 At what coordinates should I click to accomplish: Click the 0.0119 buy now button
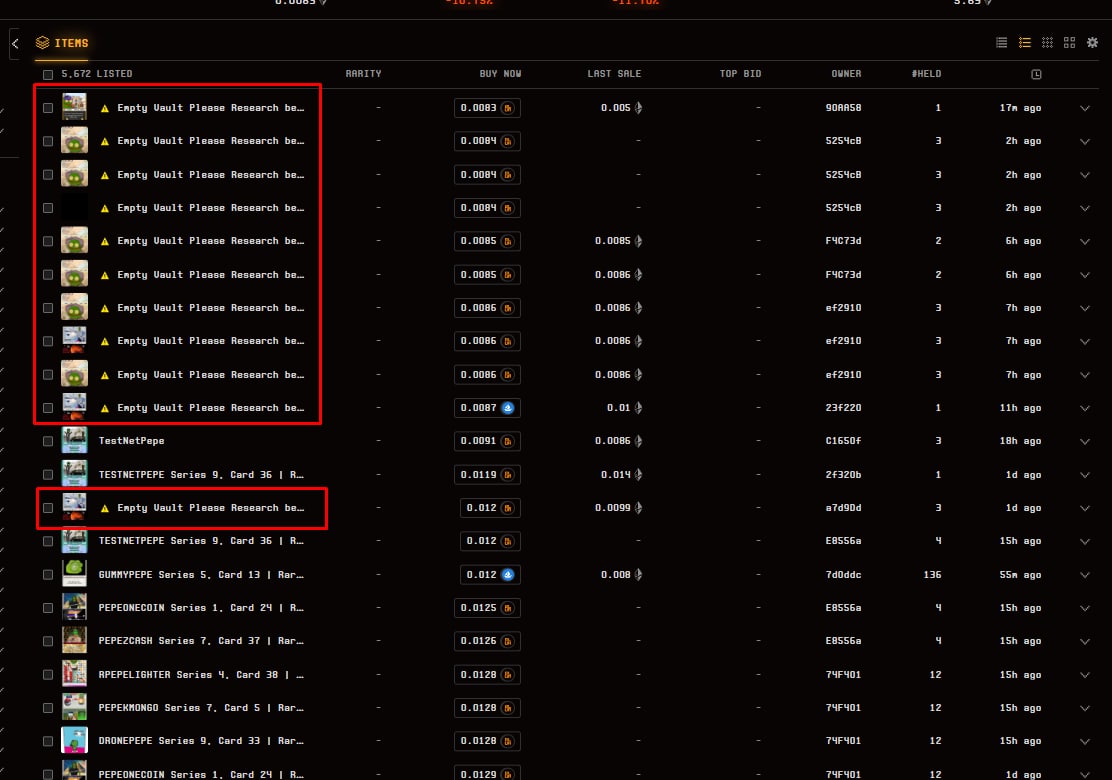pos(487,474)
